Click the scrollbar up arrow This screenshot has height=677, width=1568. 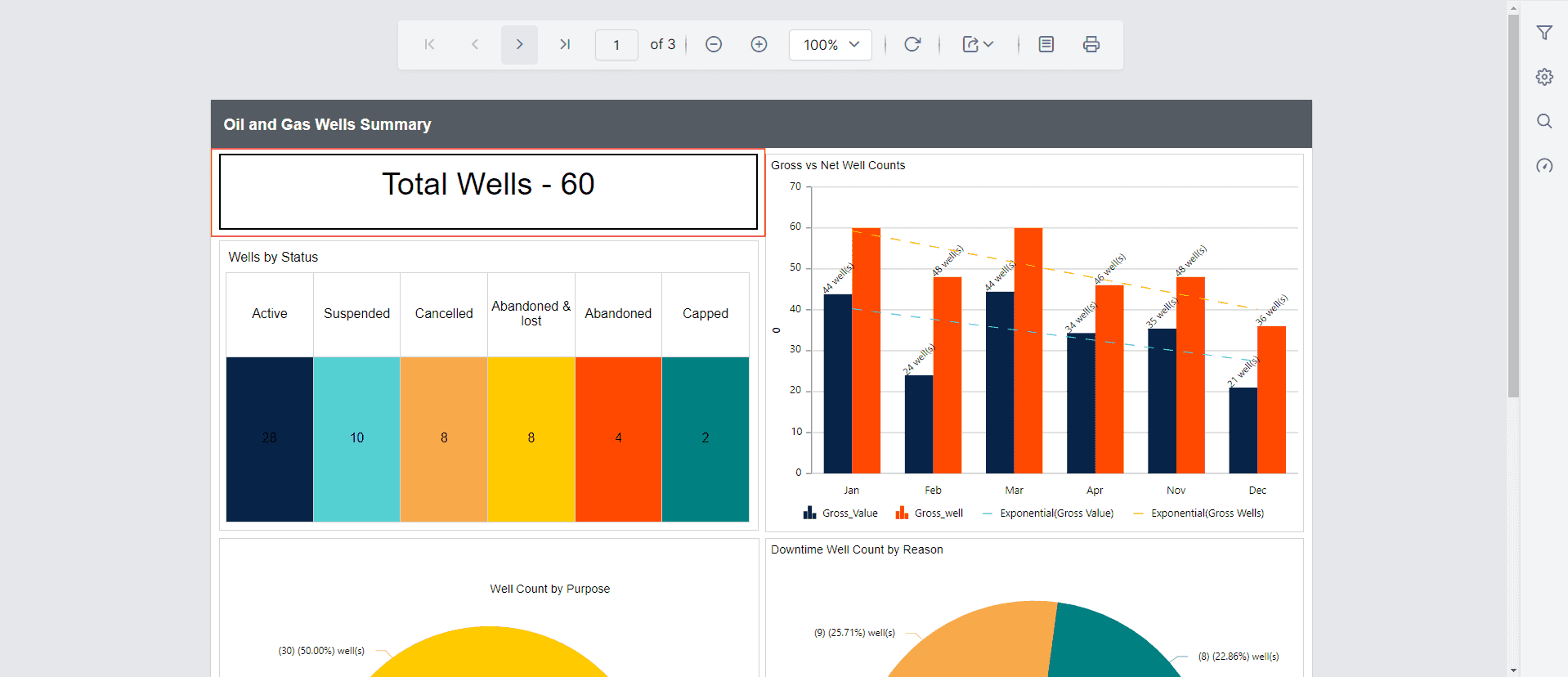(1513, 7)
